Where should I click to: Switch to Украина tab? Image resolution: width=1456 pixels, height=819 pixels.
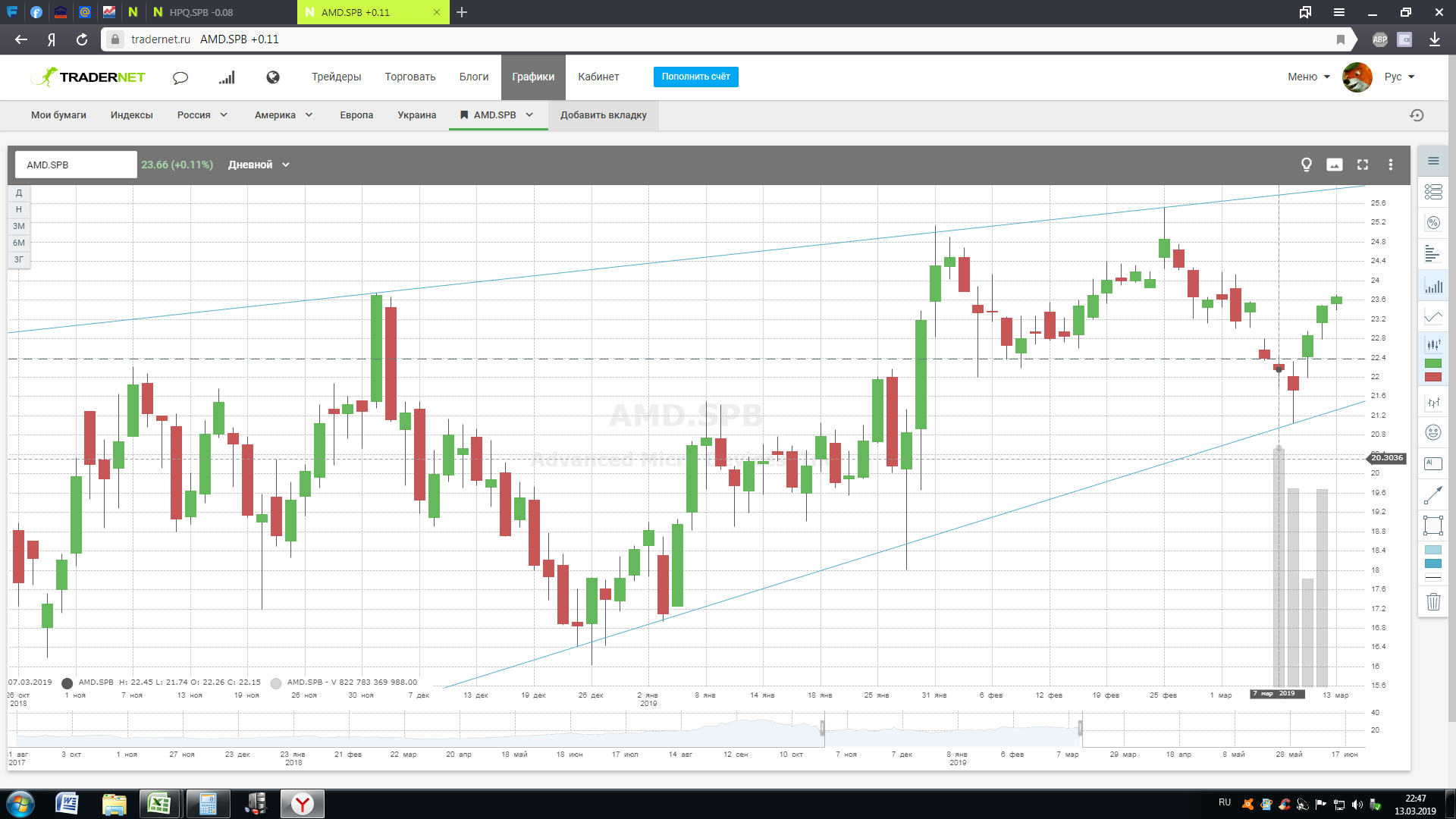pos(417,115)
